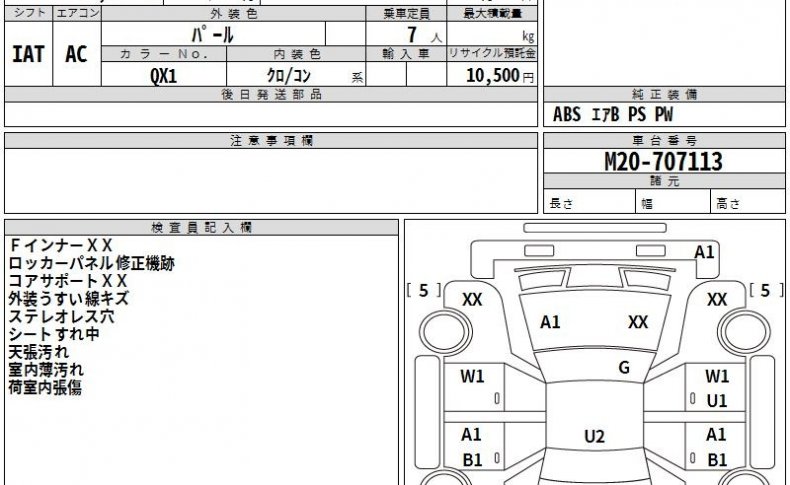Click the right front wheel circle
The image size is (790, 485).
point(744,332)
